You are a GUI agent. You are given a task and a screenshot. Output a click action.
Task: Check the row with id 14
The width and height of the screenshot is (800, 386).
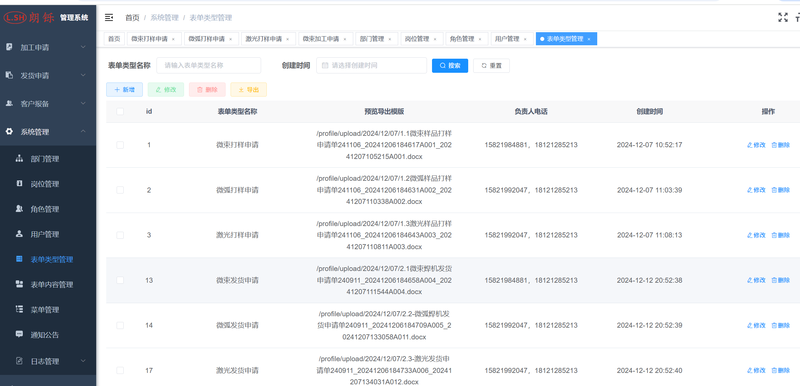click(x=120, y=325)
